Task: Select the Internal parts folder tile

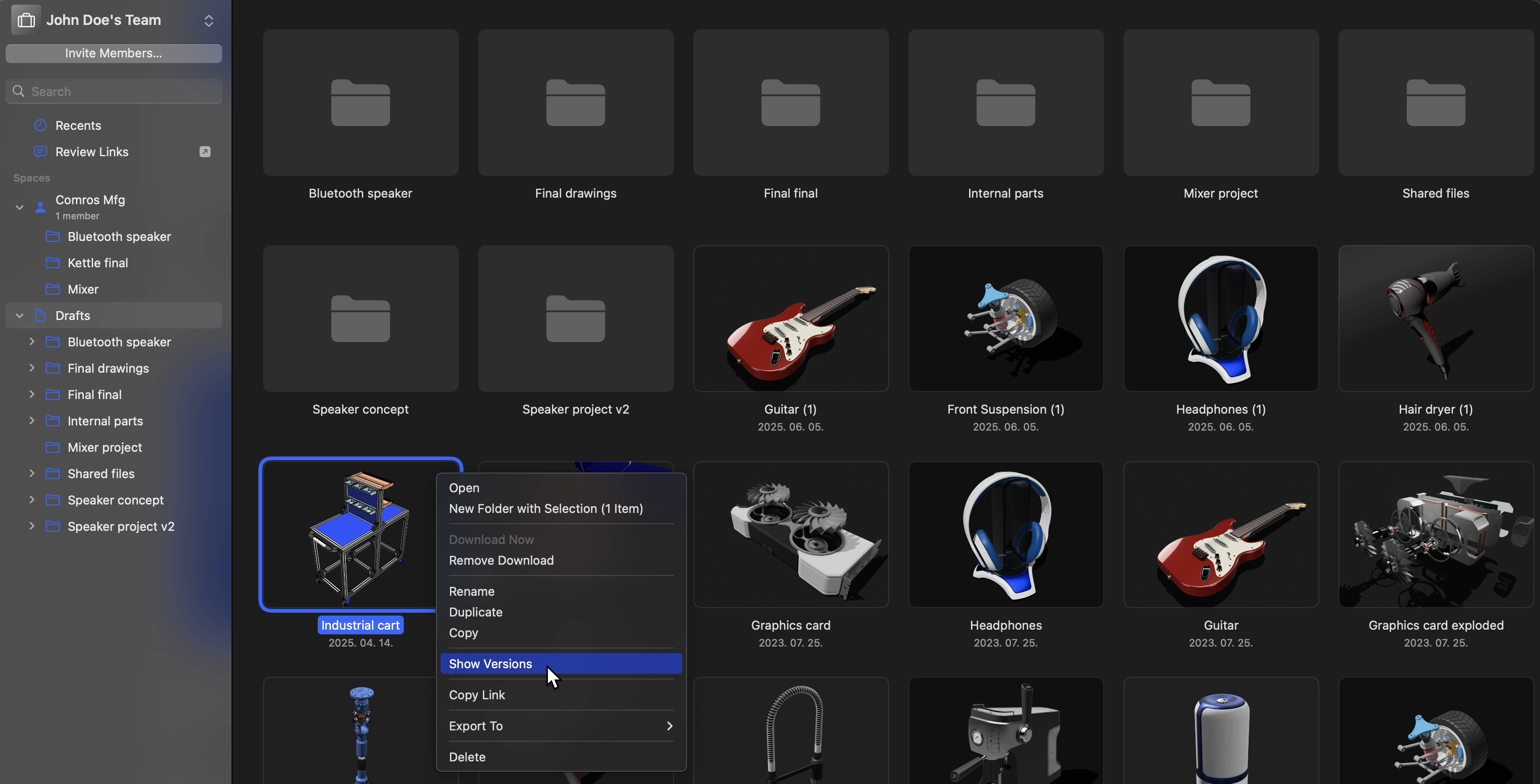Action: click(x=1005, y=103)
